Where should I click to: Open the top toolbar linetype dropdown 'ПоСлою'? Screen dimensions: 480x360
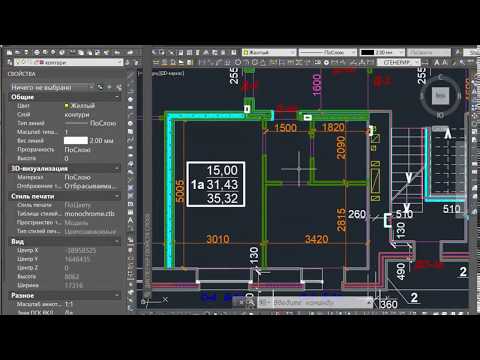(327, 52)
